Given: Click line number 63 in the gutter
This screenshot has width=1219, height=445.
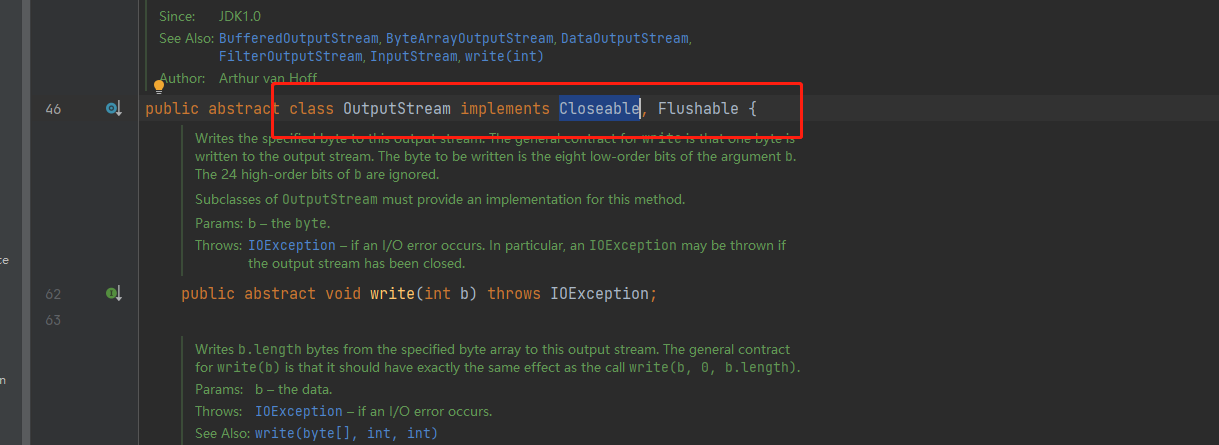Looking at the screenshot, I should click(x=53, y=320).
